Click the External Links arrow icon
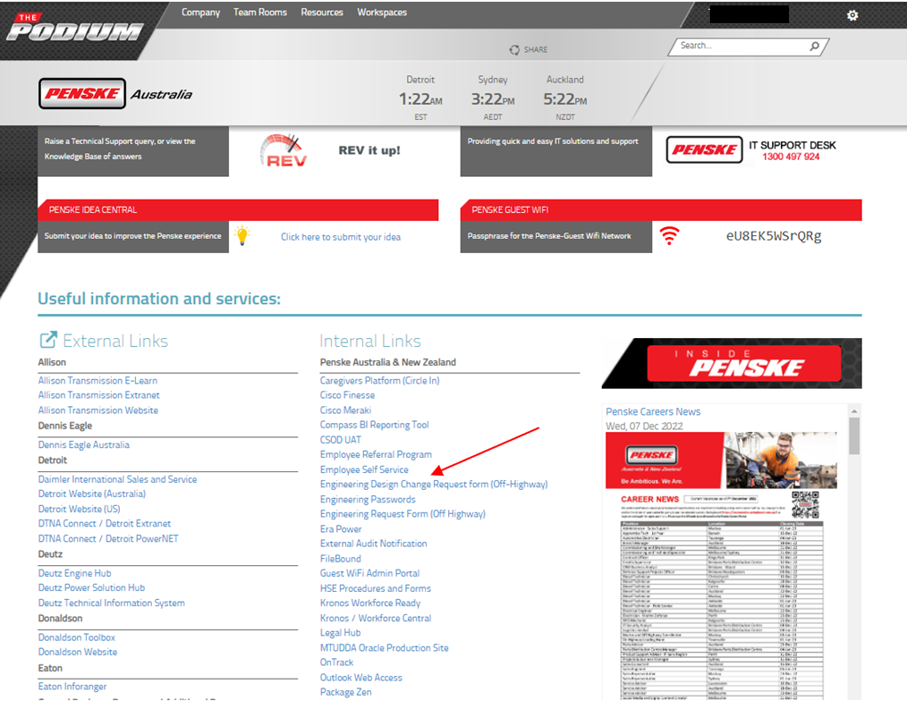Screen dimensions: 907x701 48,340
